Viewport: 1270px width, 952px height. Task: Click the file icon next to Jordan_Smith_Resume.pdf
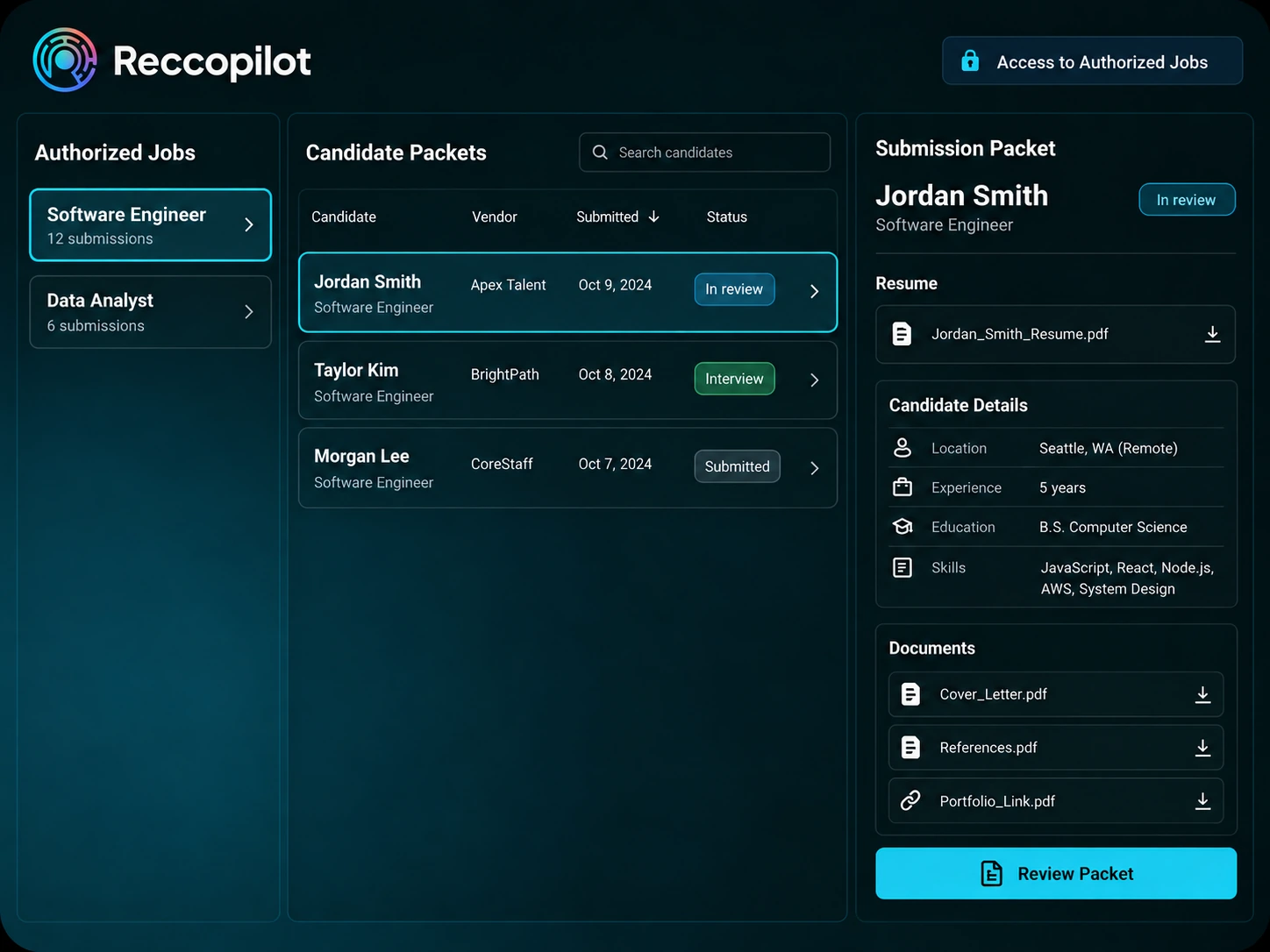point(902,334)
